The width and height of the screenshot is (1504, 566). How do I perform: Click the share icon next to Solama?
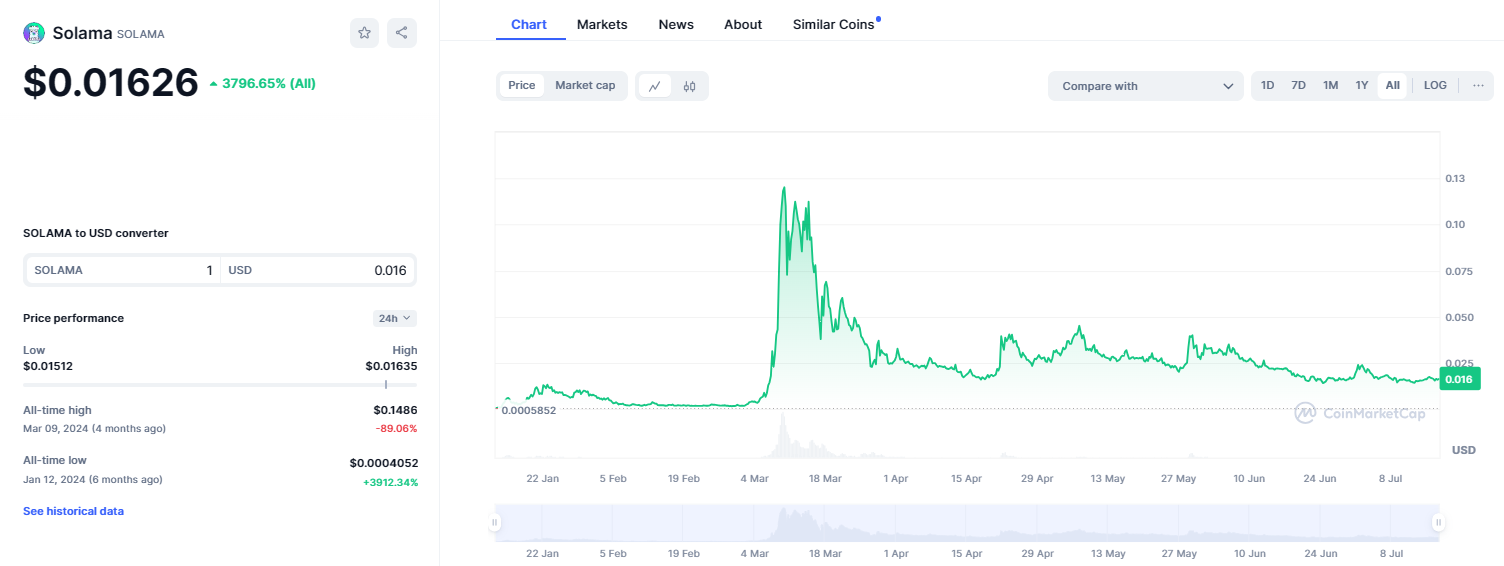401,33
